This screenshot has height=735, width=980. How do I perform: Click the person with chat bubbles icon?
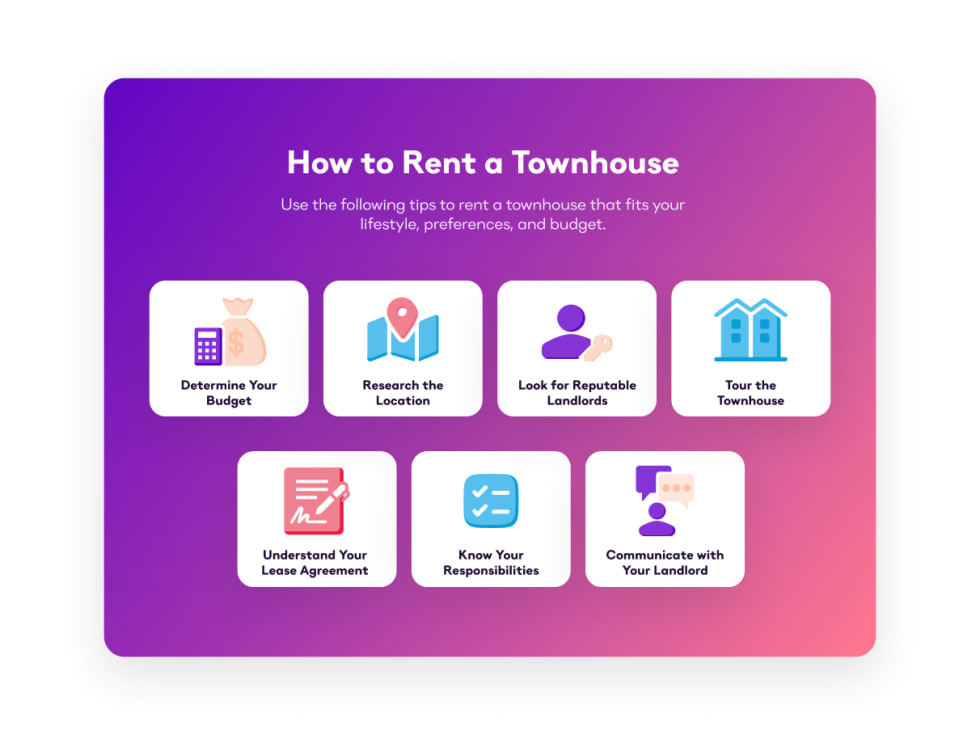click(x=664, y=501)
